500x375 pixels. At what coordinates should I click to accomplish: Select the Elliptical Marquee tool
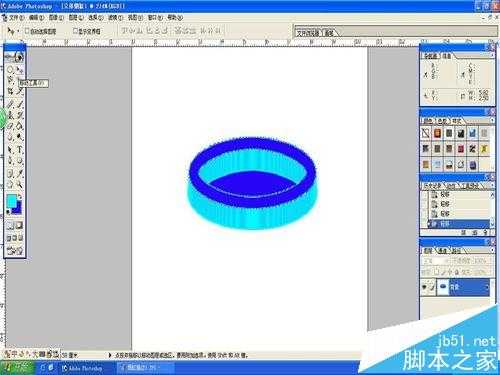click(10, 69)
